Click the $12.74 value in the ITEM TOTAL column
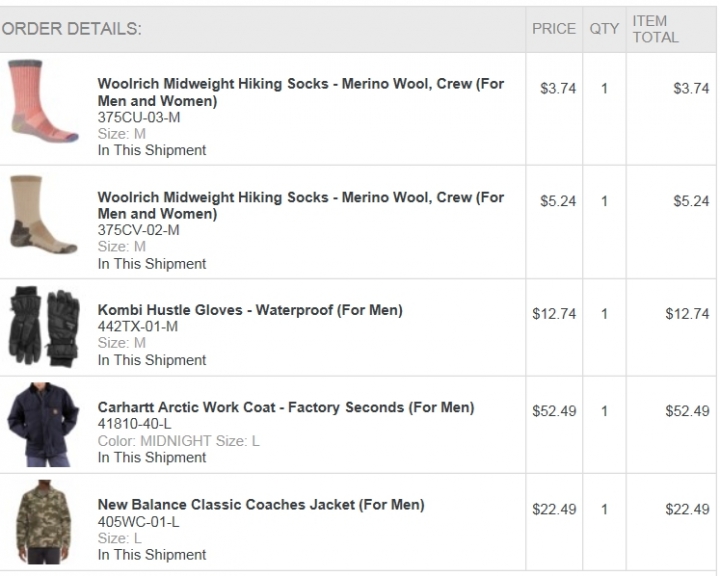 (687, 314)
